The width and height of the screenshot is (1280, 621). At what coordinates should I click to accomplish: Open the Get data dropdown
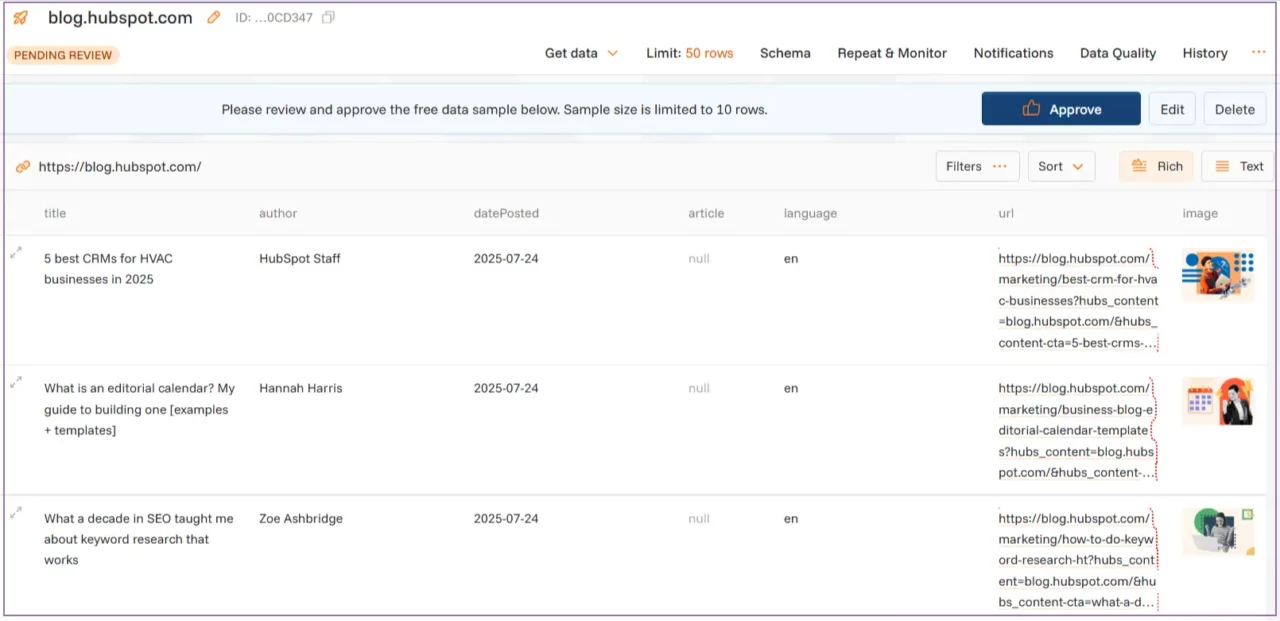581,53
